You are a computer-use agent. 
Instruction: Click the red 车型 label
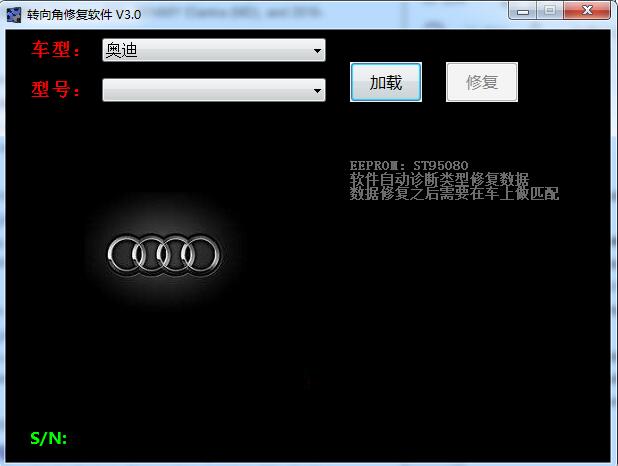pyautogui.click(x=56, y=50)
